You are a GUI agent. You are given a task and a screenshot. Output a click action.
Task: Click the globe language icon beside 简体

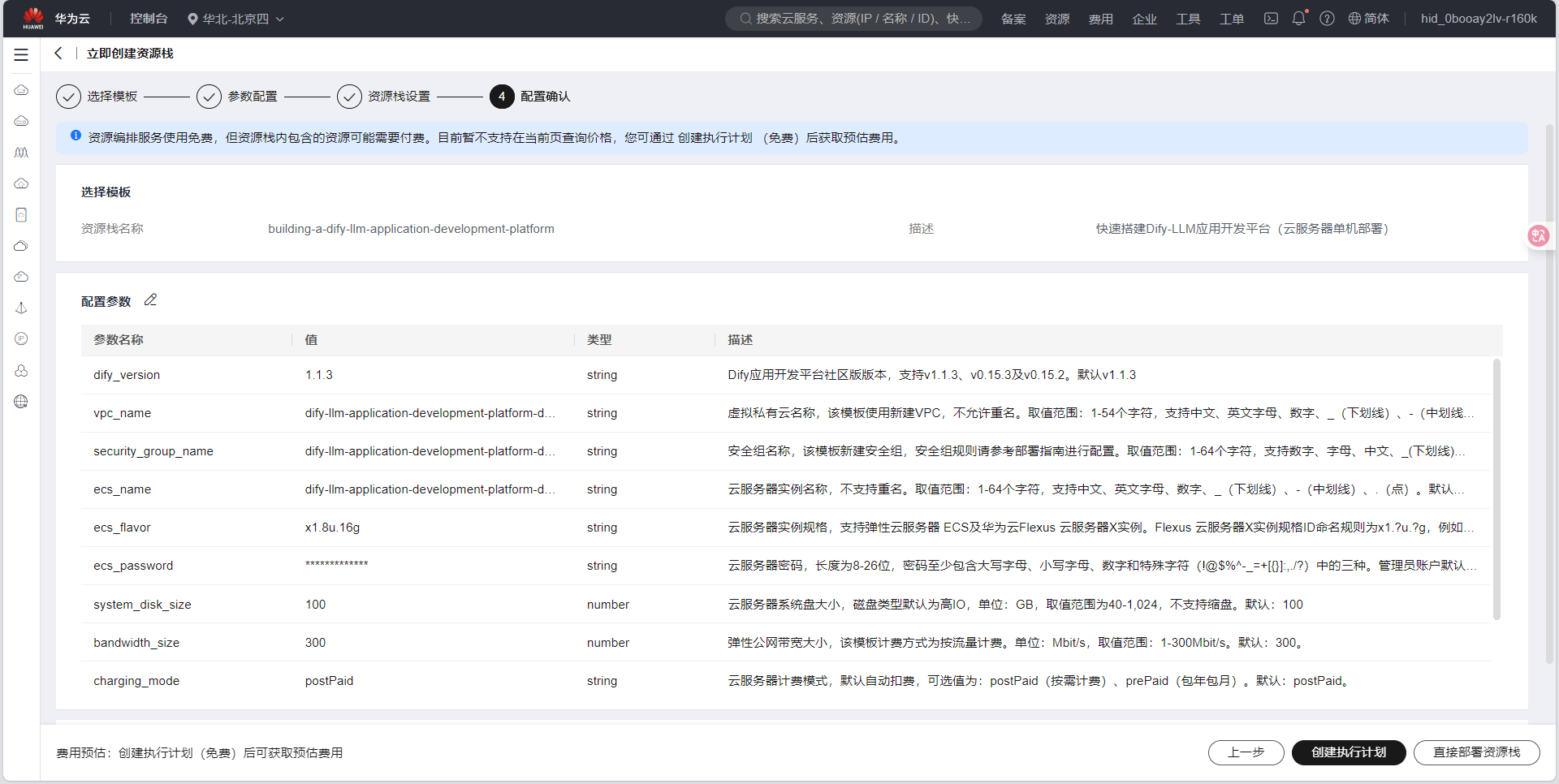(x=1354, y=19)
